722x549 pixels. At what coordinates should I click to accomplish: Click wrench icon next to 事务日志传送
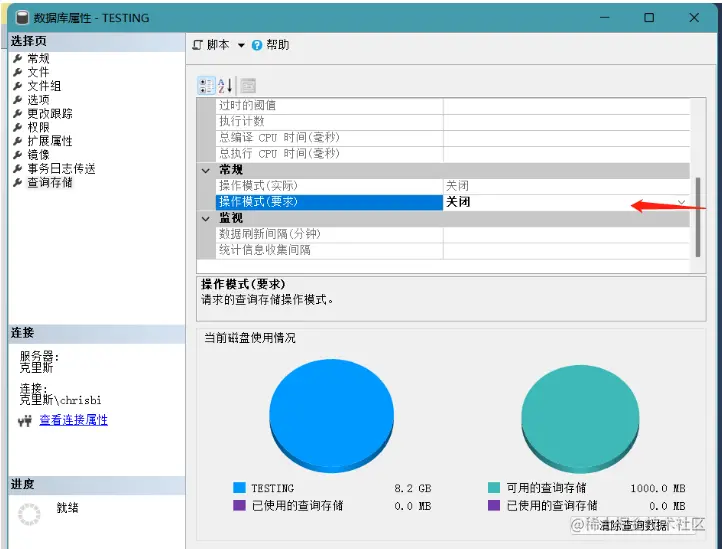(17, 169)
